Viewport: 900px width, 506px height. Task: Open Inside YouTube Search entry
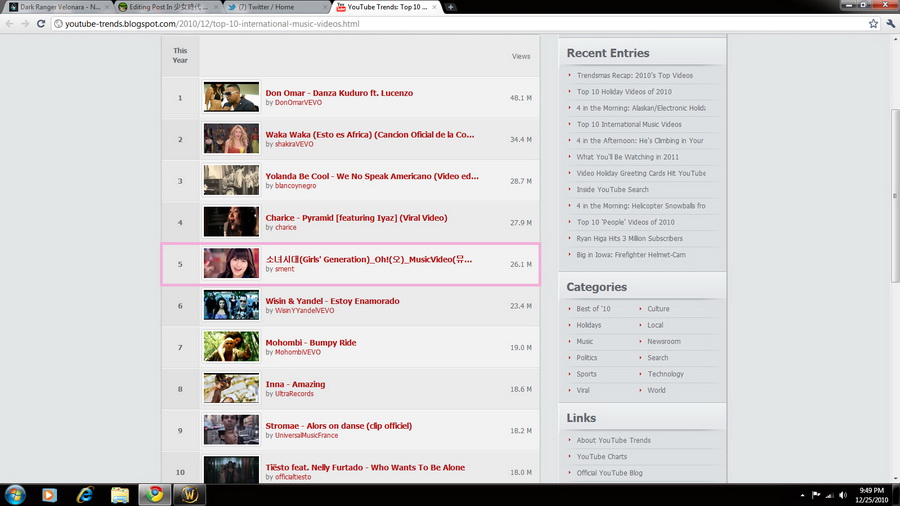point(612,189)
